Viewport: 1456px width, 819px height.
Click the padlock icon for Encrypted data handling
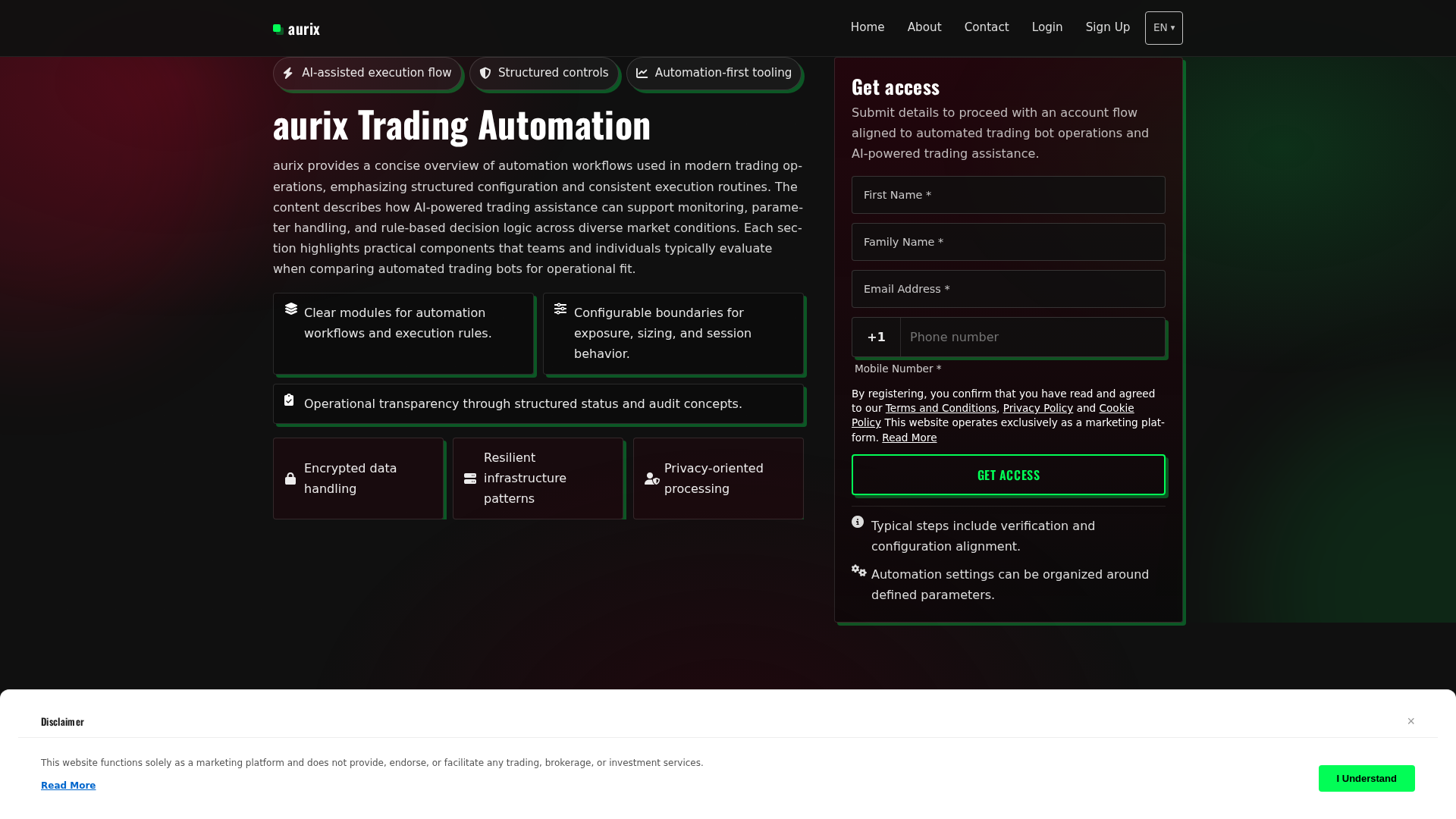click(290, 479)
